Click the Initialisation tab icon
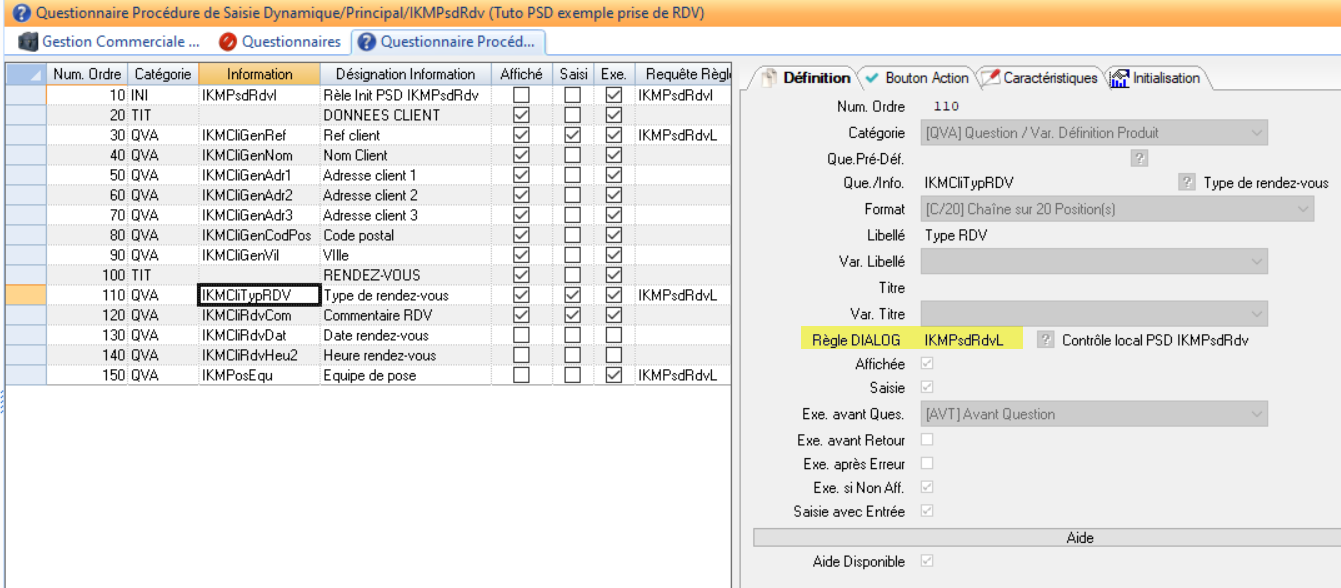Viewport: 1341px width, 588px height. (1119, 78)
